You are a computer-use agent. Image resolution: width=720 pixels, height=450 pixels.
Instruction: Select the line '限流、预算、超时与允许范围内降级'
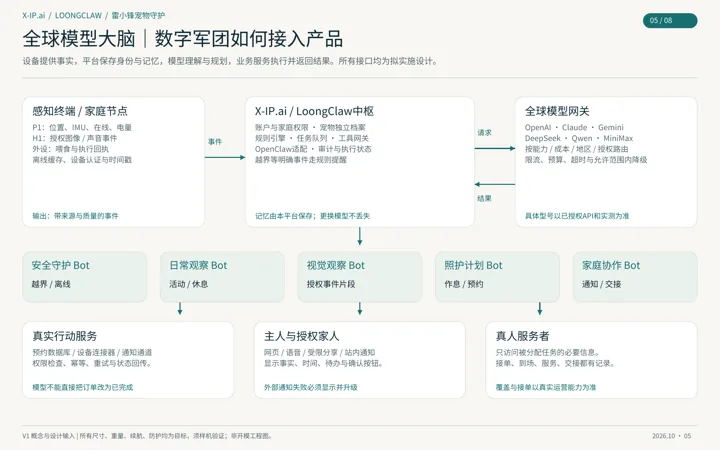tap(586, 160)
